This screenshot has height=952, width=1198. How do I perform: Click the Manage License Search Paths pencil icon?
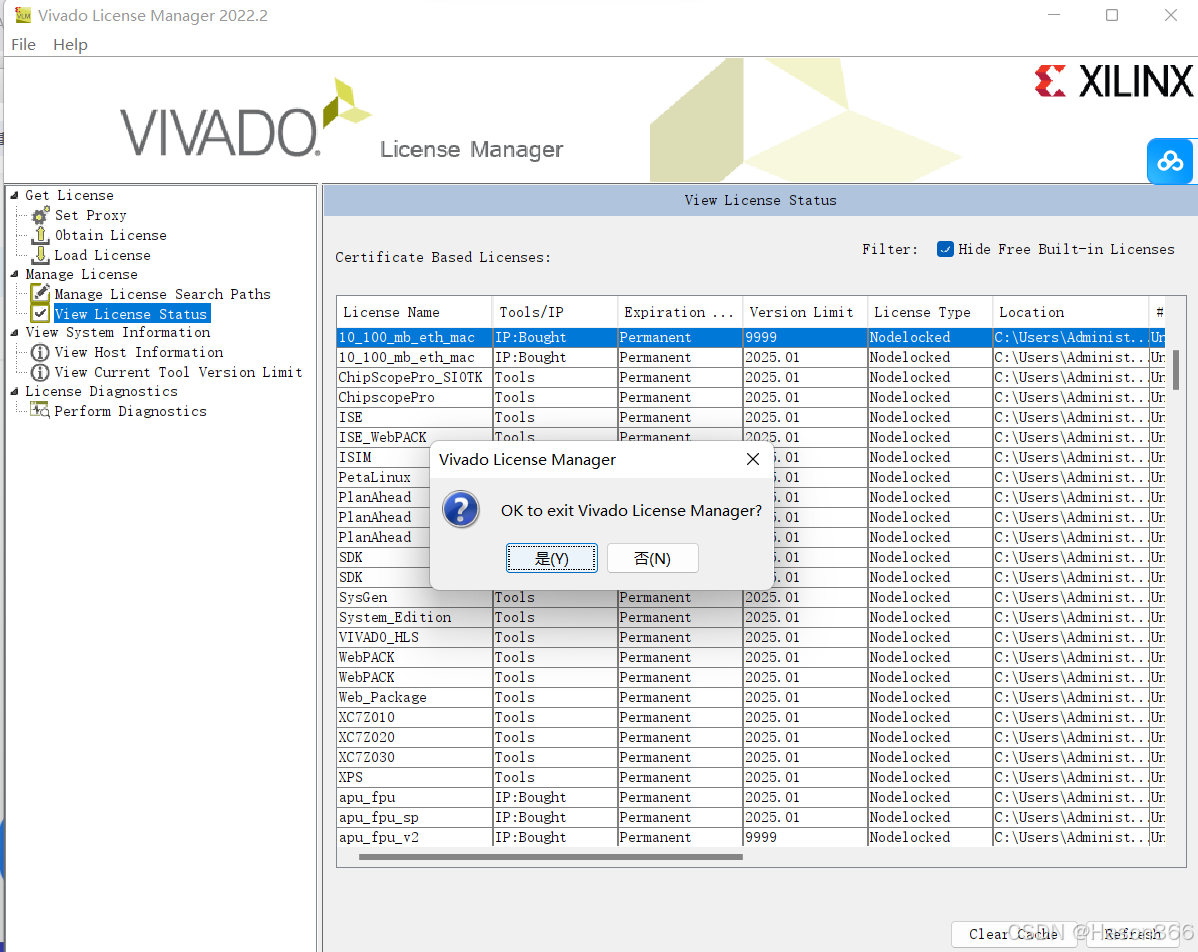[40, 293]
